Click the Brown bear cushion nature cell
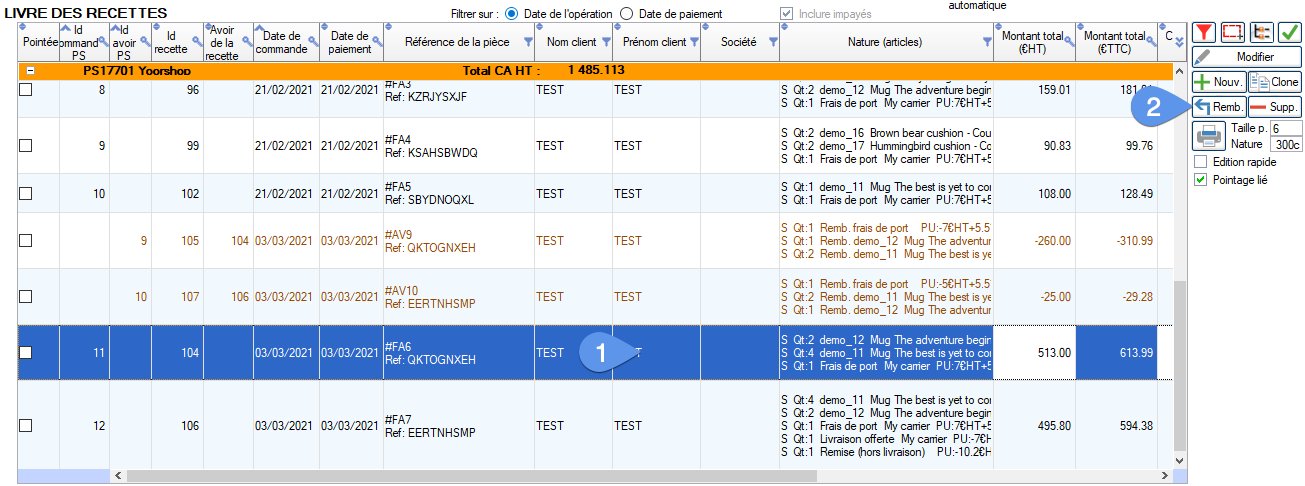This screenshot has width=1305, height=486. pyautogui.click(x=886, y=146)
